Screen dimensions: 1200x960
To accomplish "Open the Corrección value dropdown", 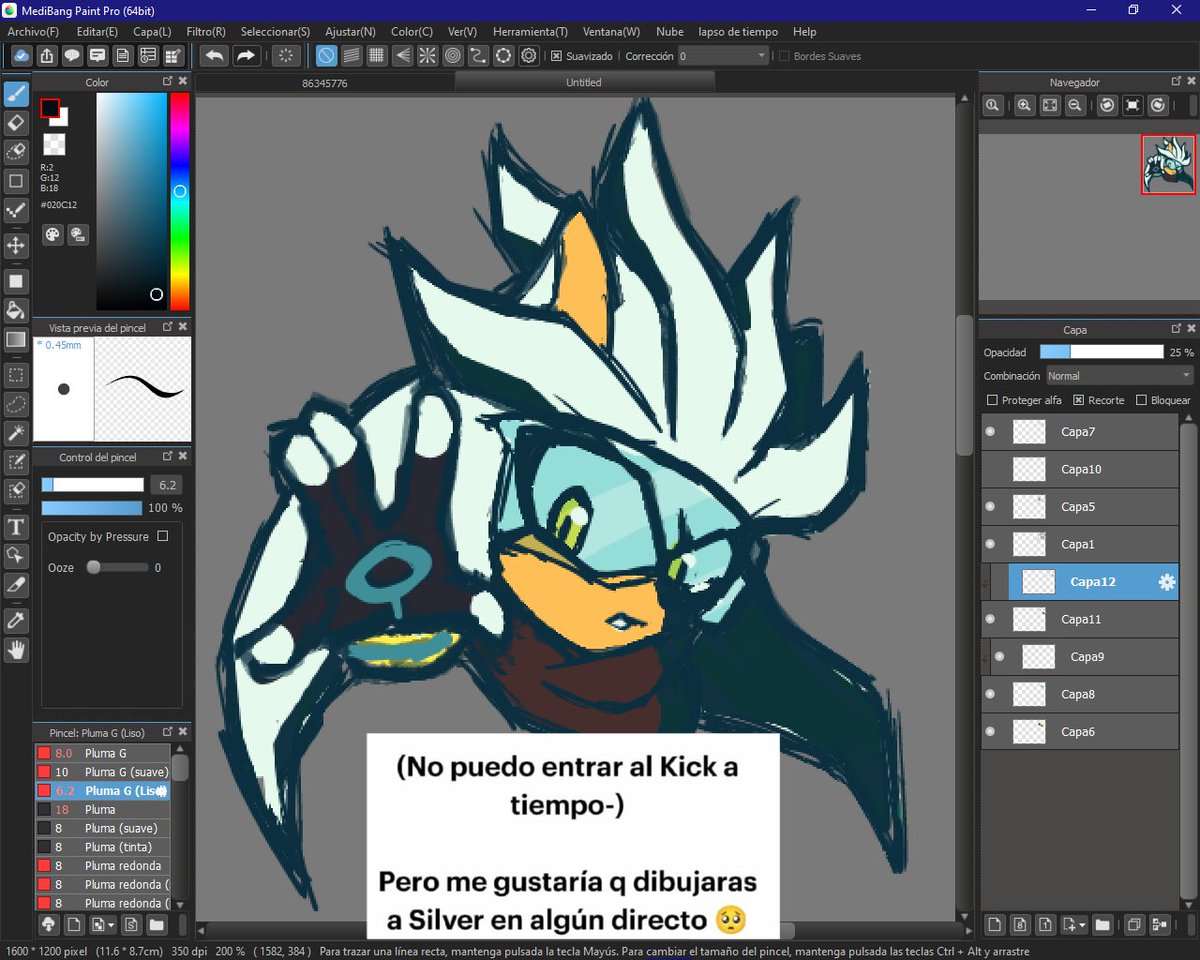I will point(723,56).
